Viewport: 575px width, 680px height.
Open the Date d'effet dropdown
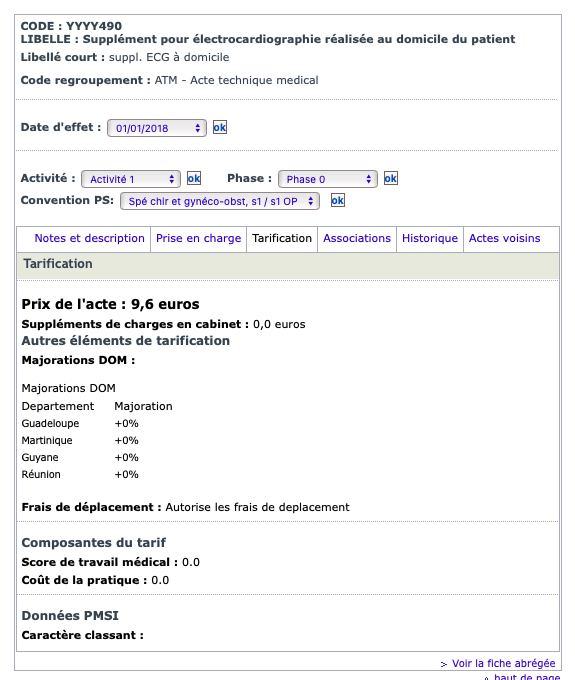[x=157, y=128]
